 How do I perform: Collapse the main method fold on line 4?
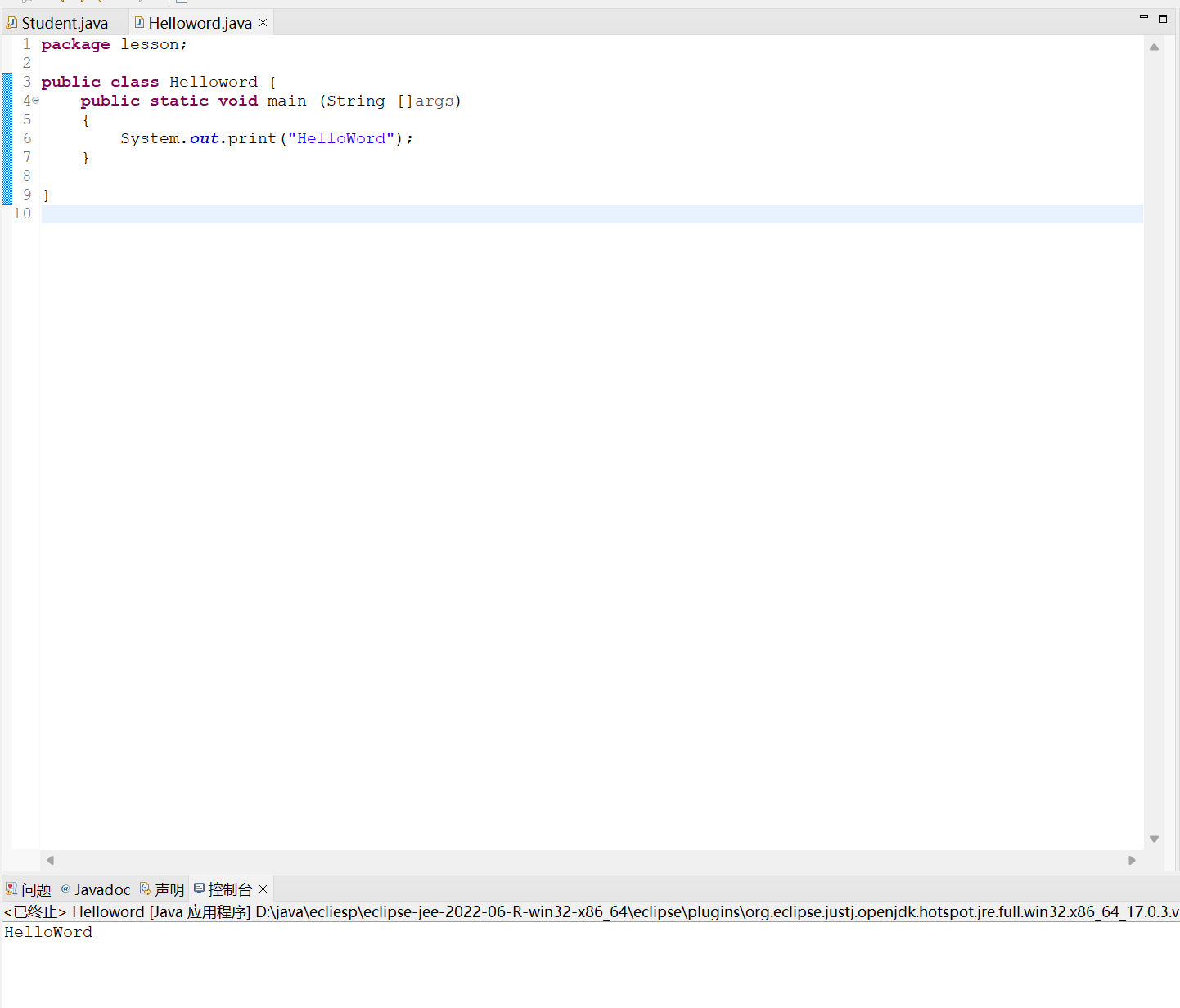pos(35,101)
